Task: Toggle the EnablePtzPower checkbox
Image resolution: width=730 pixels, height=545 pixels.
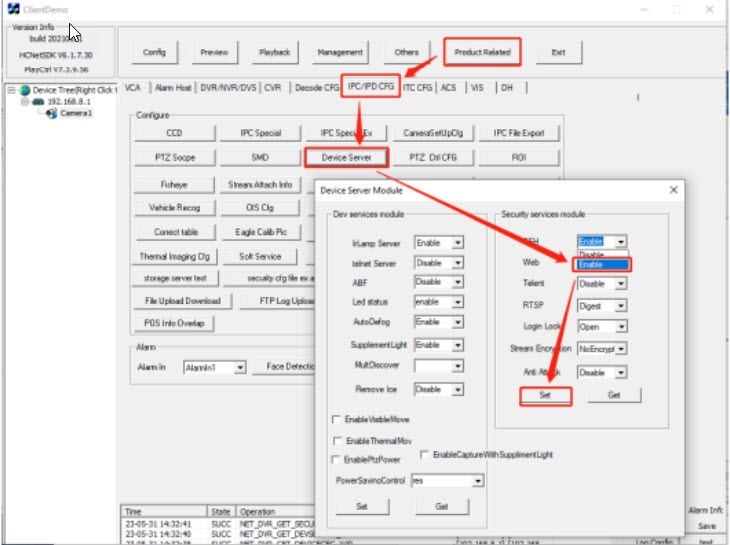Action: click(335, 459)
